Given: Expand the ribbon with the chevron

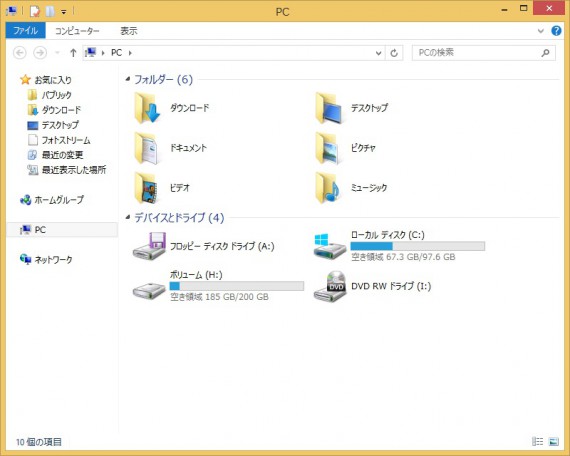Looking at the screenshot, I should (541, 31).
